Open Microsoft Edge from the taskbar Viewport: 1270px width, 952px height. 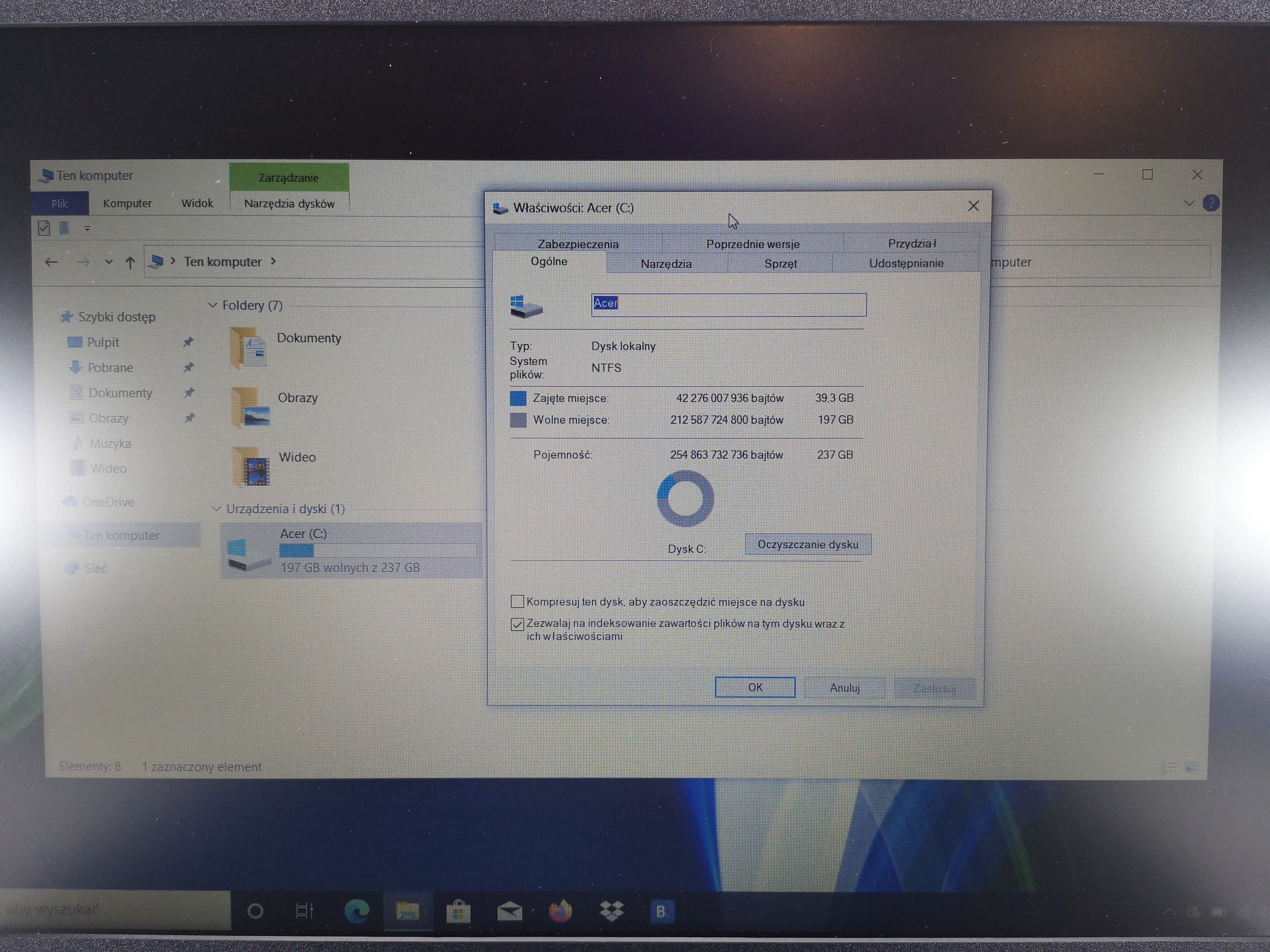357,911
